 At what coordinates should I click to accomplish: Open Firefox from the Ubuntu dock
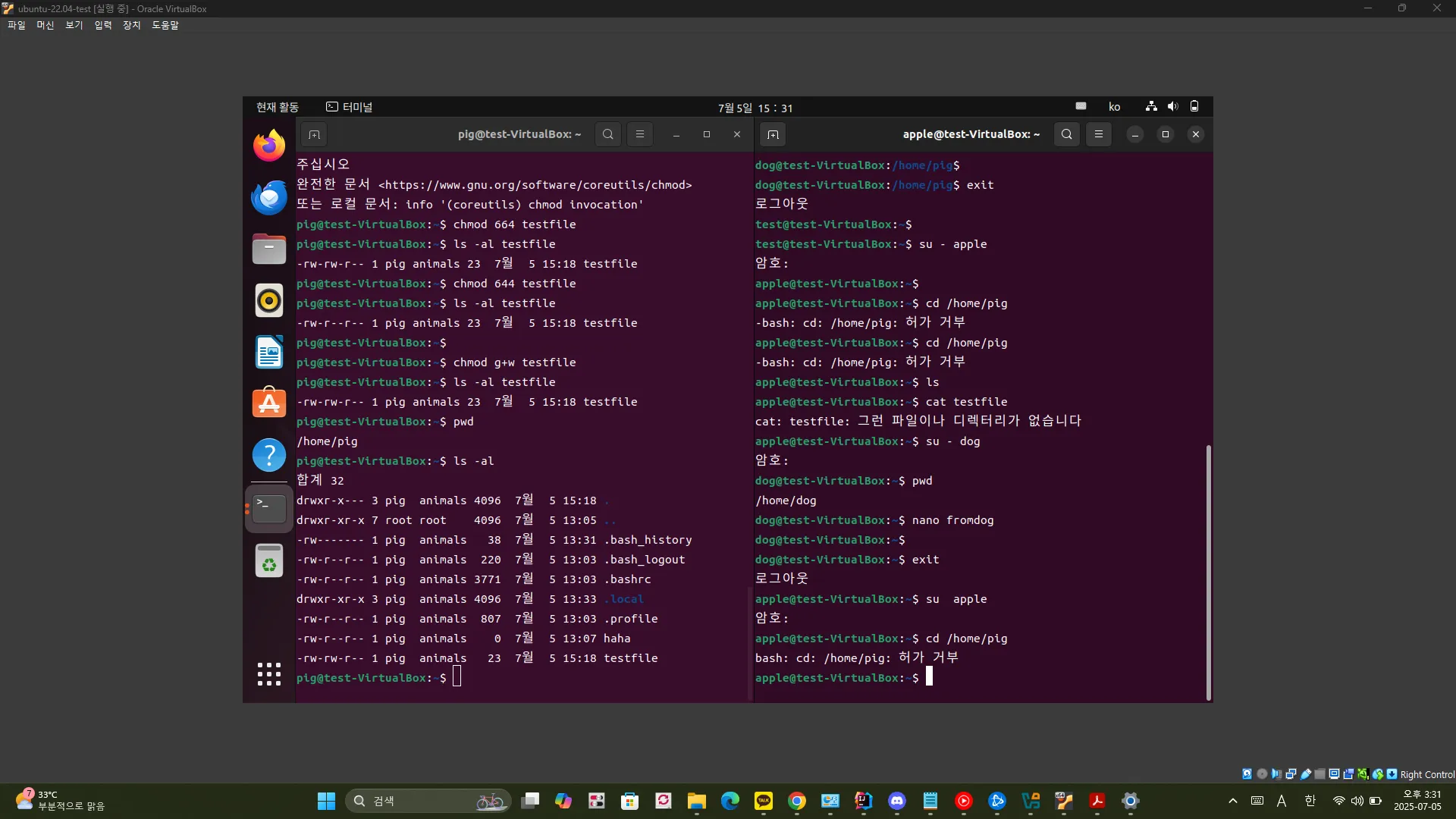tap(269, 146)
